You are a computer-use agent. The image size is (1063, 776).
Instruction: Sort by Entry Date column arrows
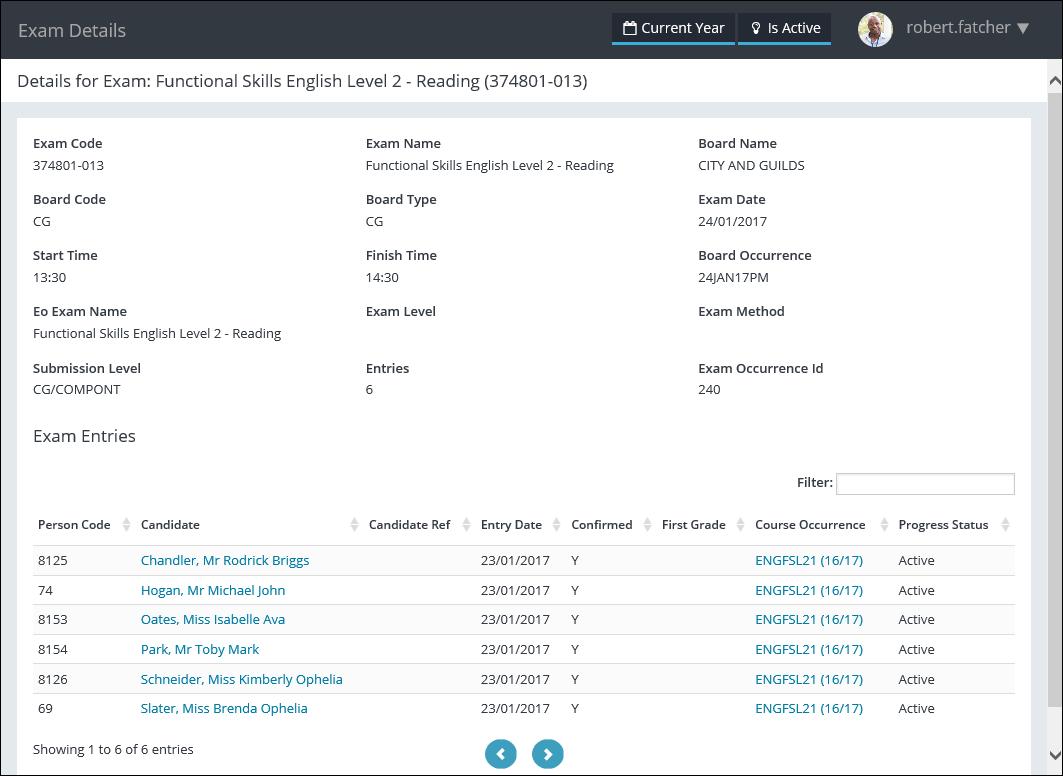pos(556,525)
